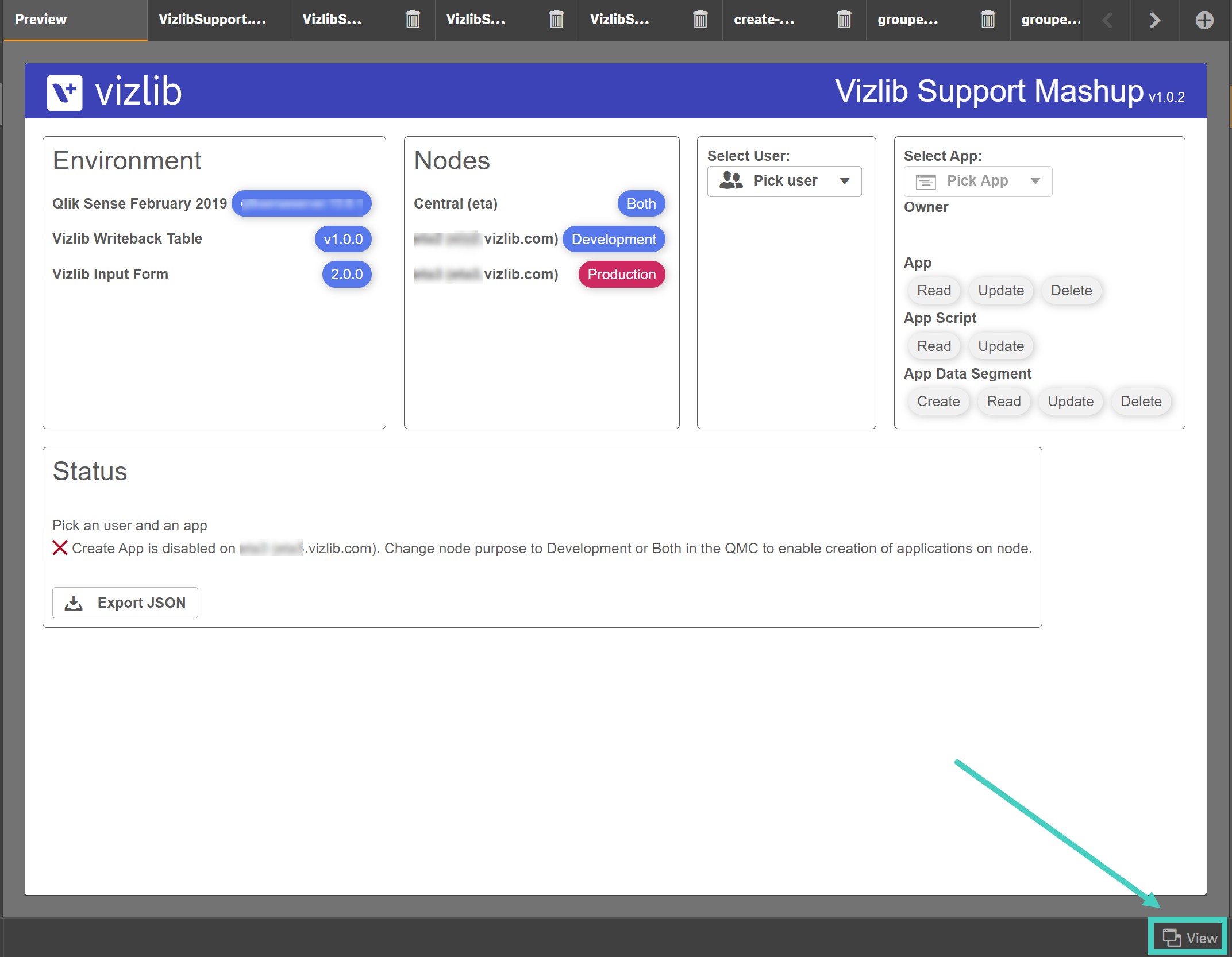Screen dimensions: 1232x957
Task: Click the Vizlib logo icon in the header
Action: pyautogui.click(x=64, y=92)
